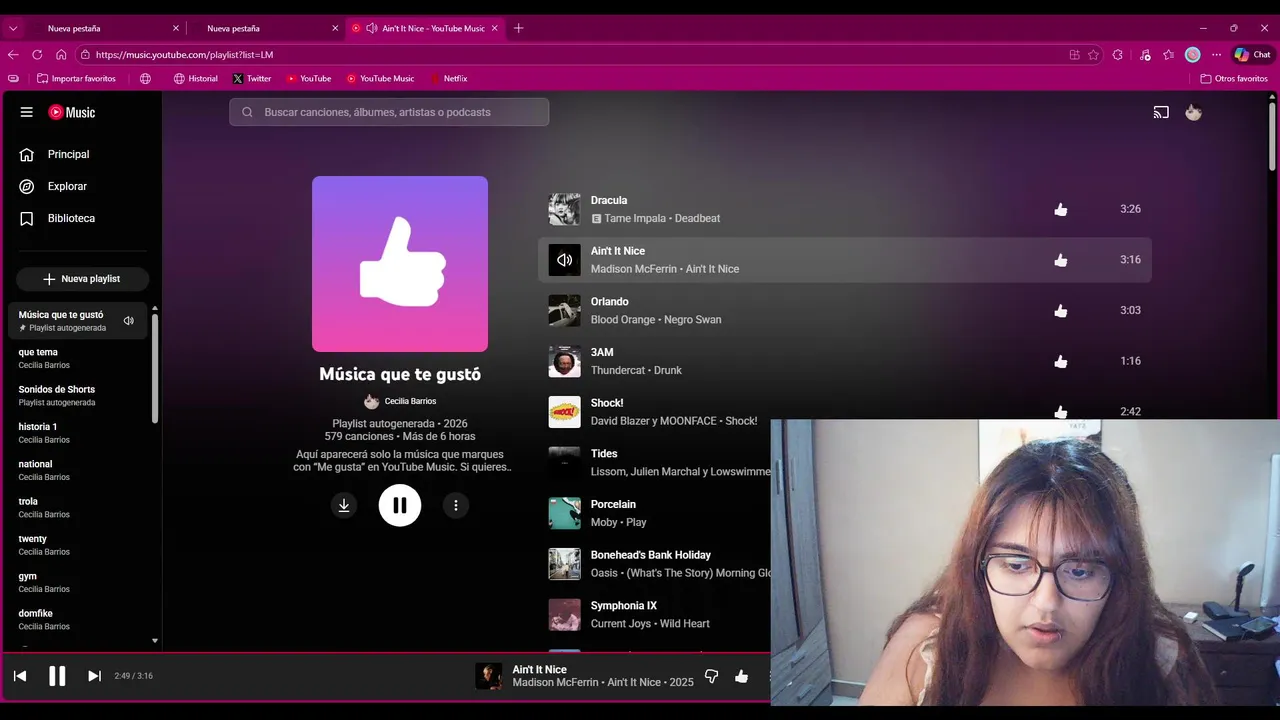Open browser settings three-dot menu

click(1216, 55)
